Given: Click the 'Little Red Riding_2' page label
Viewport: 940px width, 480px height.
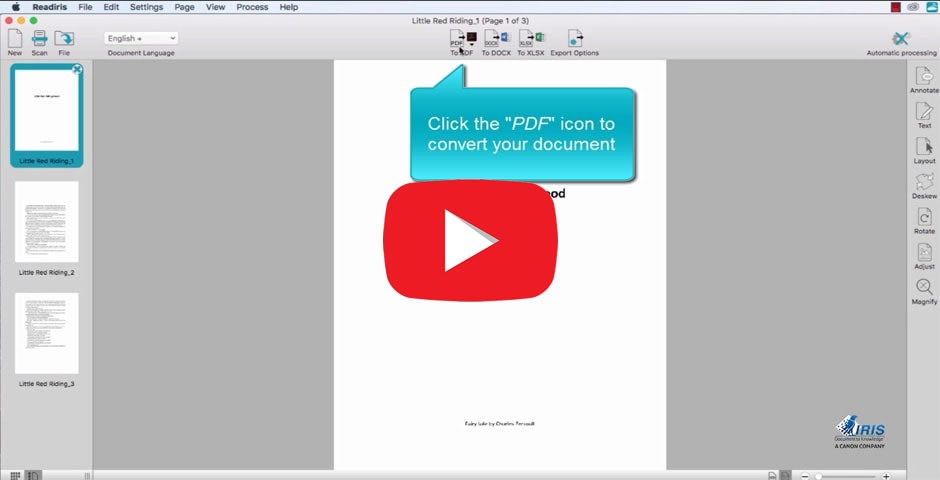Looking at the screenshot, I should tap(47, 273).
